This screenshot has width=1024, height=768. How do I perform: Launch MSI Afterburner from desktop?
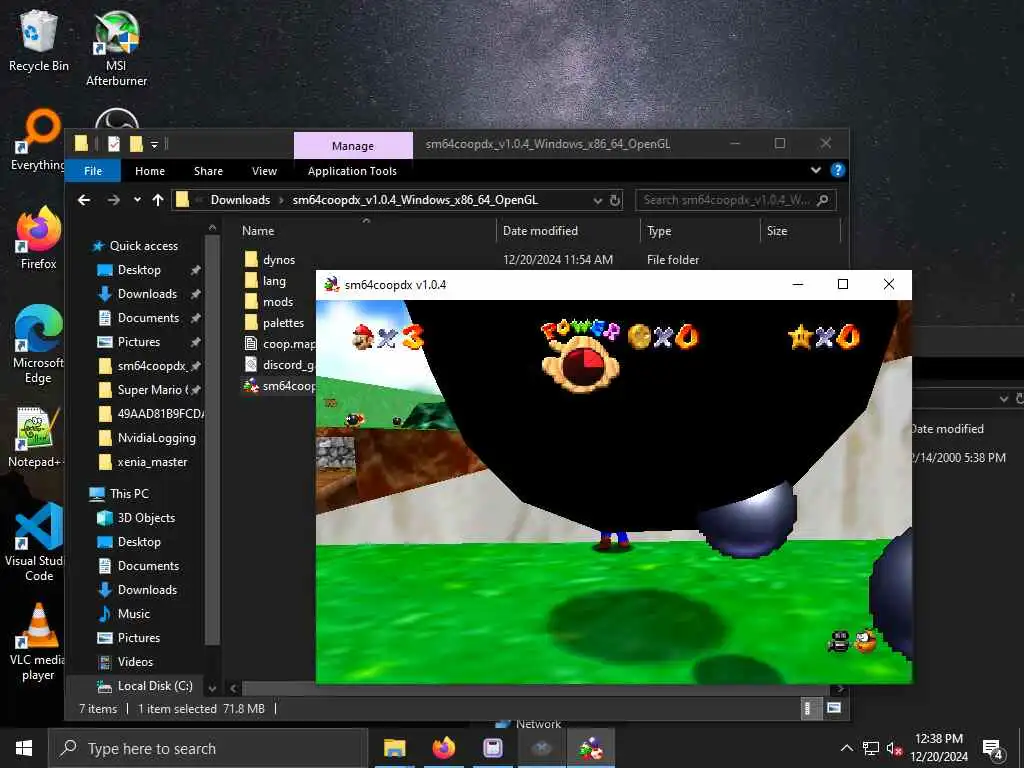click(x=116, y=48)
